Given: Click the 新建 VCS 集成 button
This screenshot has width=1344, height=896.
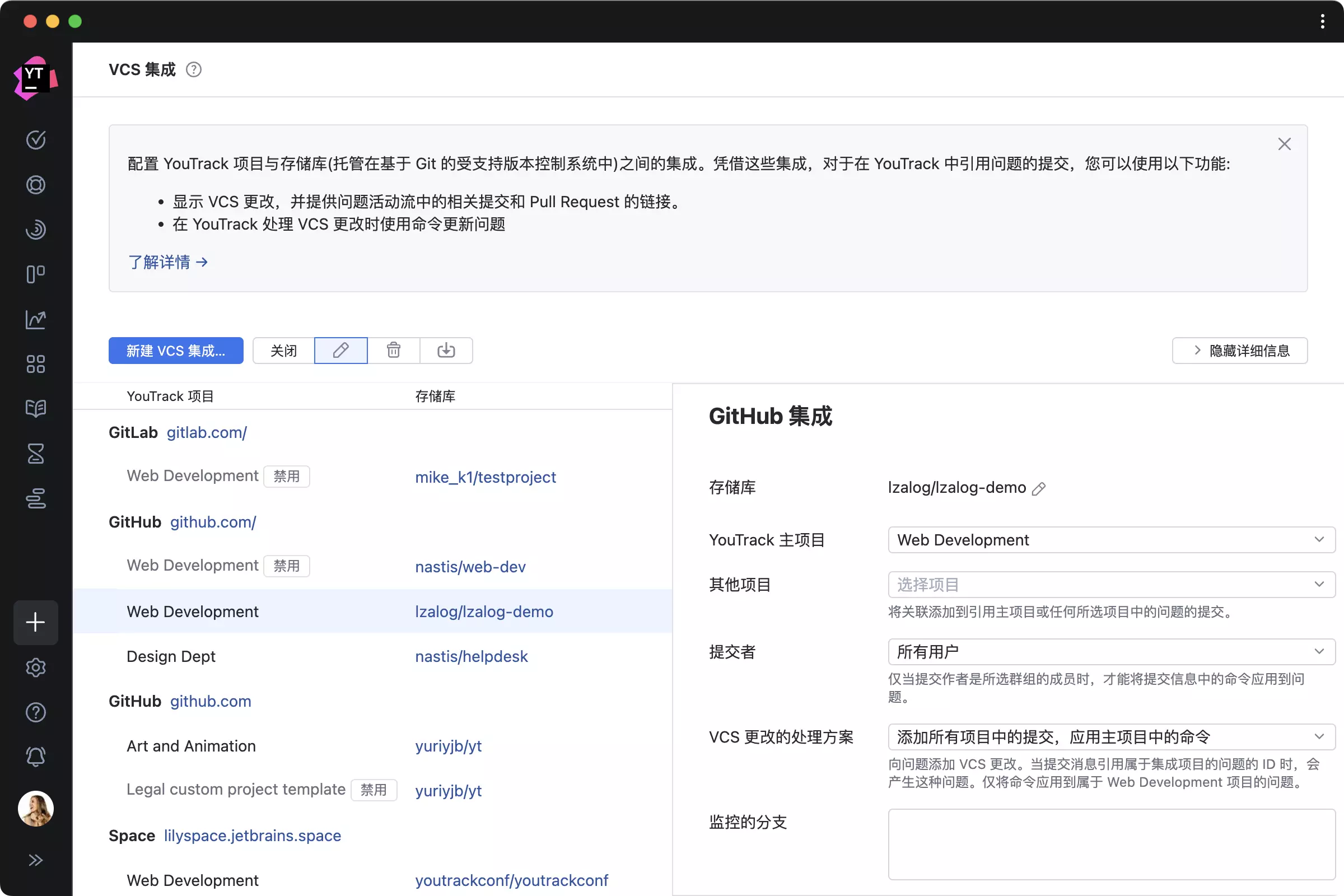Looking at the screenshot, I should pos(175,351).
